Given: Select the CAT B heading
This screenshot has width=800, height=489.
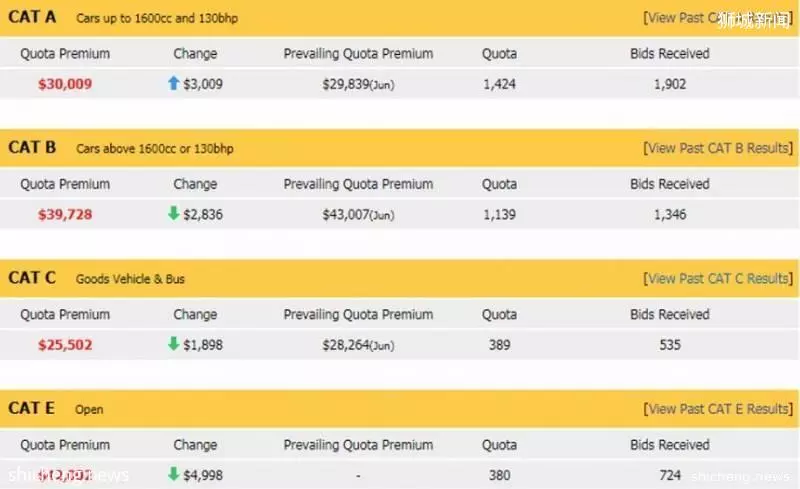Looking at the screenshot, I should coord(32,148).
